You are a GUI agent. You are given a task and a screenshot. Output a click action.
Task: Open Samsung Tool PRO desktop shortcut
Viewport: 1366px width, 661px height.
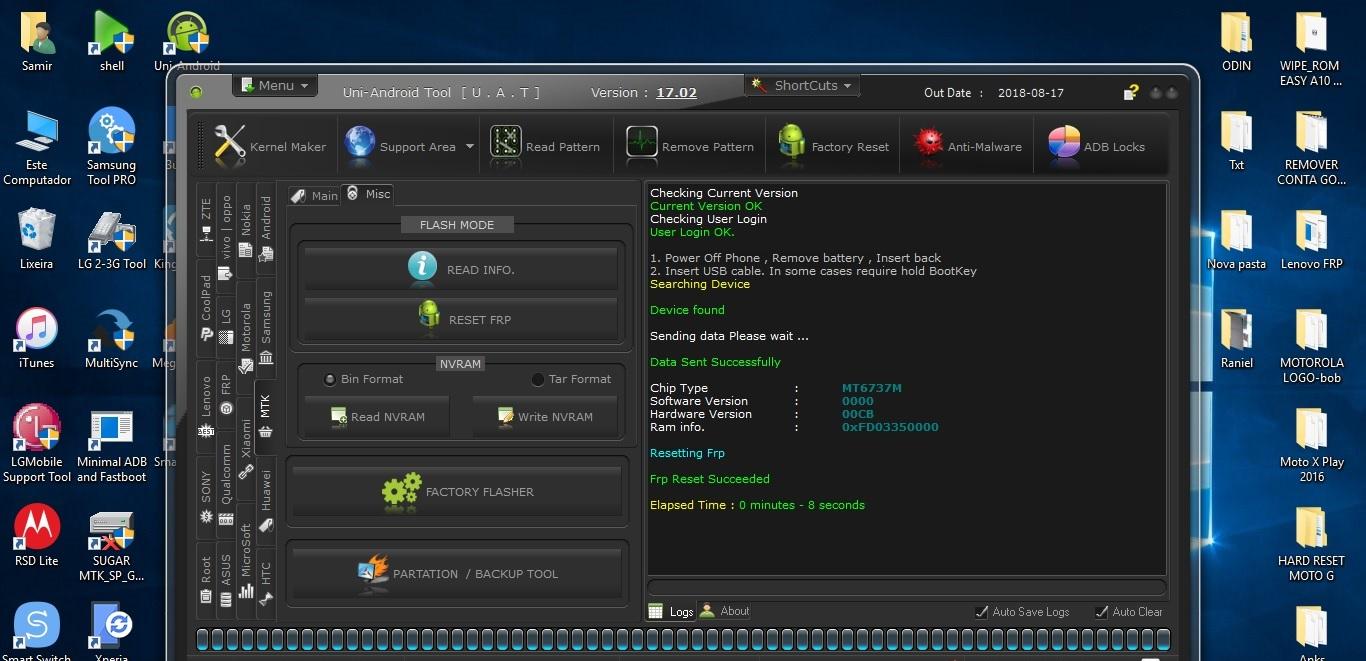(111, 147)
